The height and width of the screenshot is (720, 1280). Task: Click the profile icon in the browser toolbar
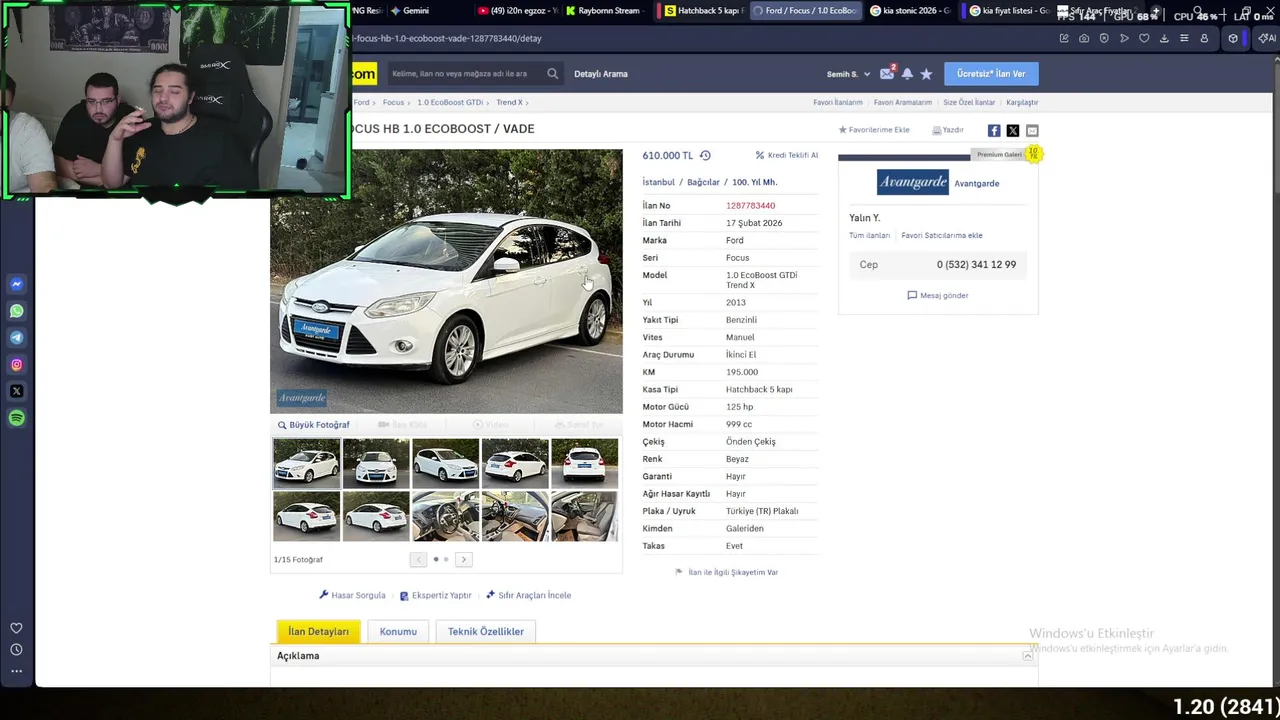[x=1204, y=39]
